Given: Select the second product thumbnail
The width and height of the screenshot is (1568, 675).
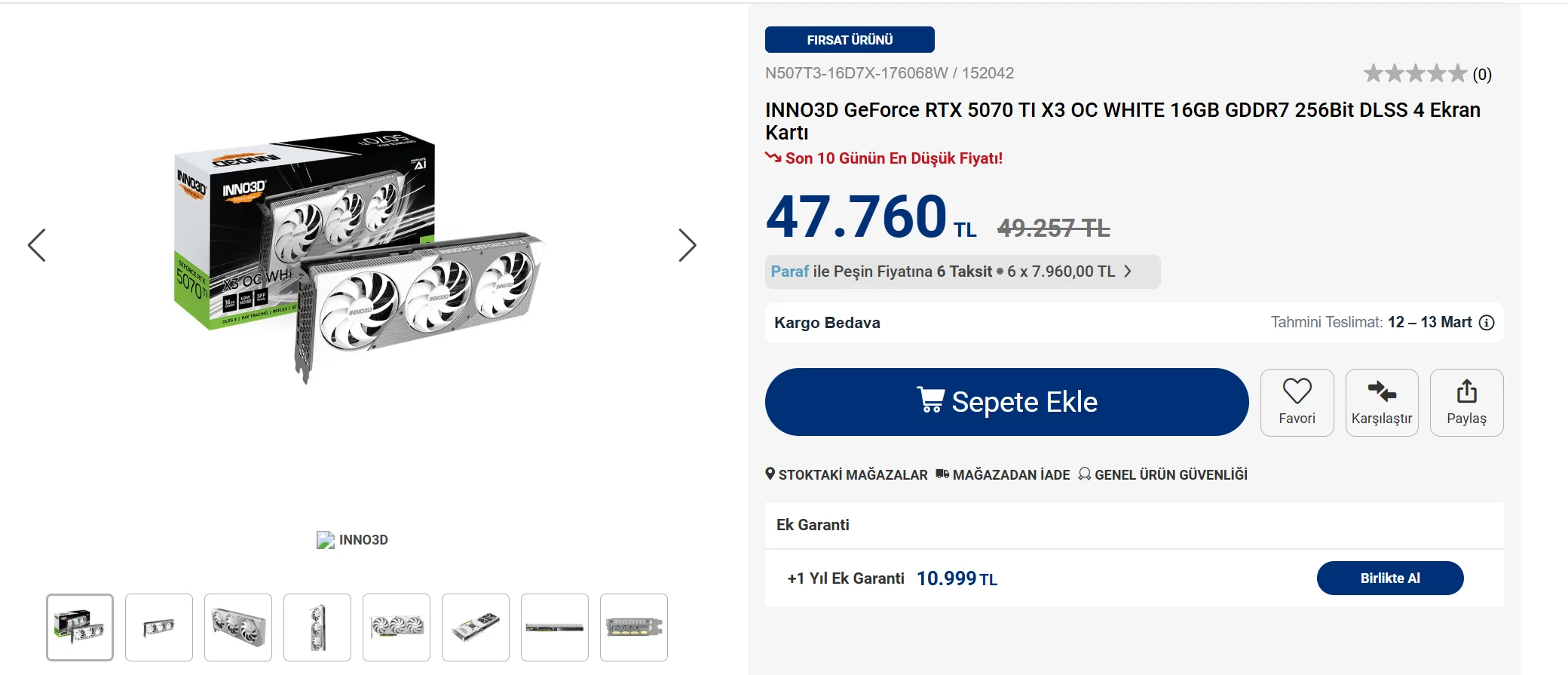Looking at the screenshot, I should click(x=159, y=627).
